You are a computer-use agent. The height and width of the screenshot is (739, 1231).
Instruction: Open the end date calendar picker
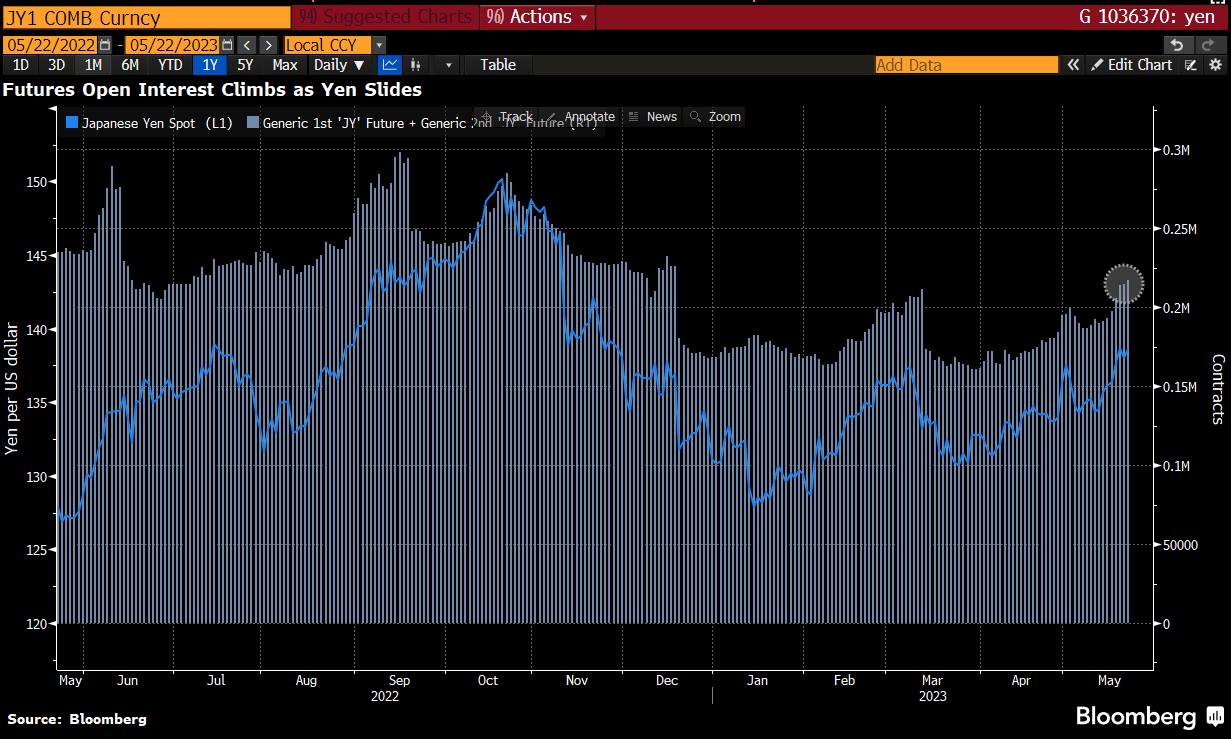click(227, 45)
